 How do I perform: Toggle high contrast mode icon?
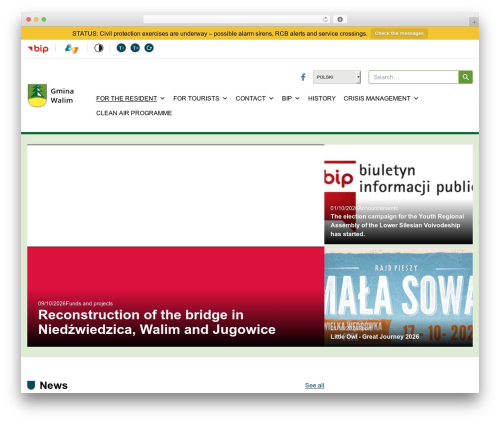(98, 48)
